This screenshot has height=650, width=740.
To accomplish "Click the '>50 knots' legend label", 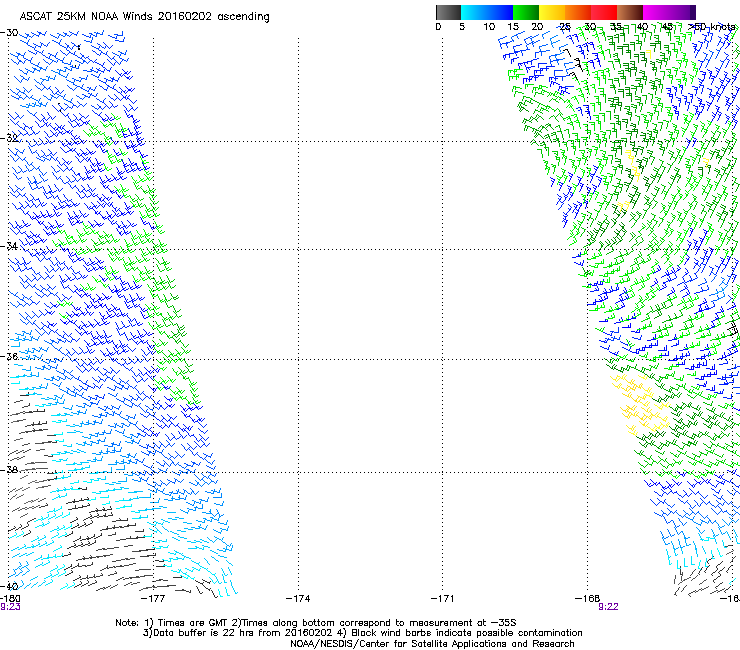I will 711,27.
